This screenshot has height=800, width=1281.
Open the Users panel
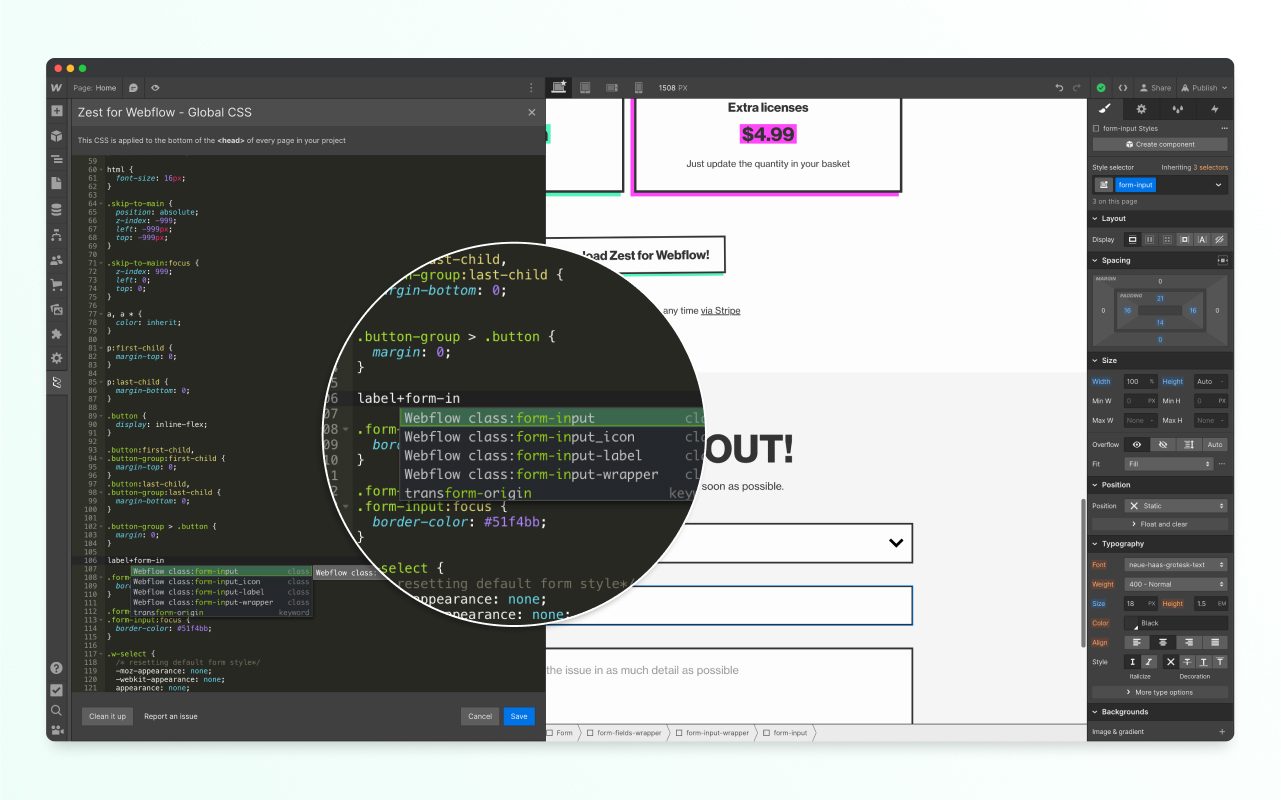(57, 260)
